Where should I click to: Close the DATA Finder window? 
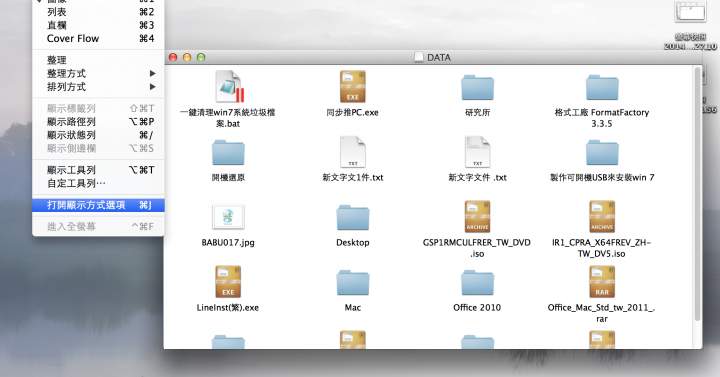pos(173,57)
